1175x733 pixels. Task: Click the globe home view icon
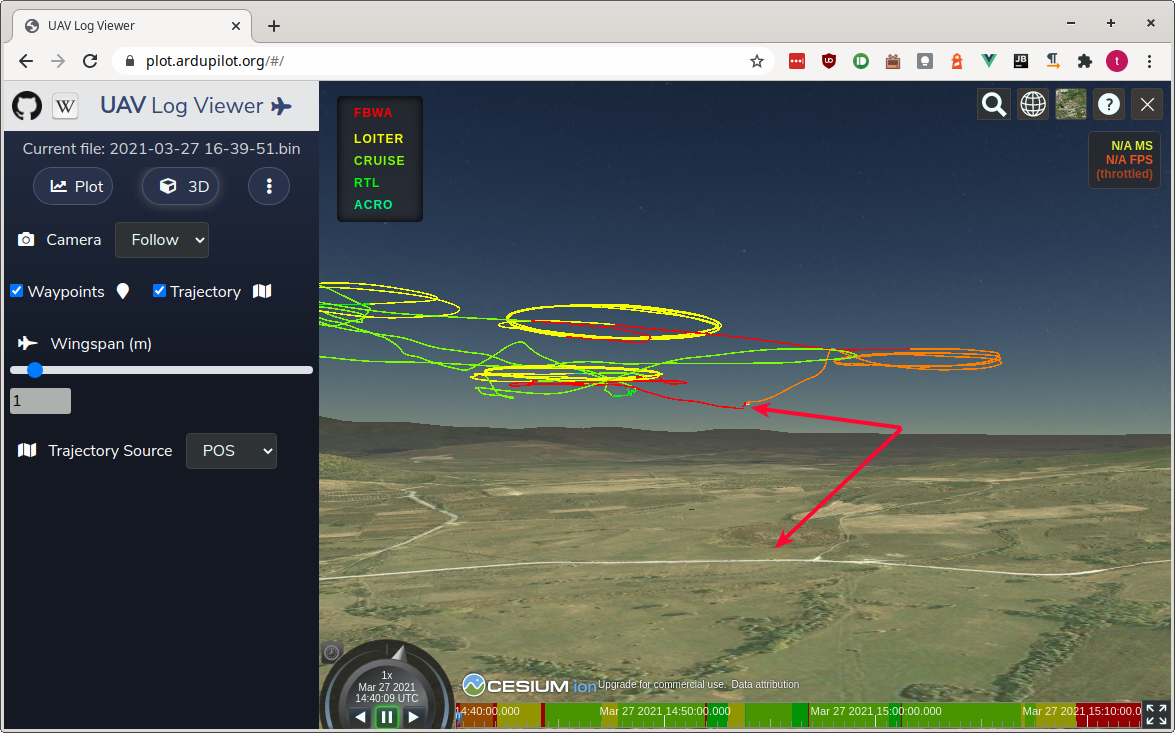click(x=1033, y=104)
